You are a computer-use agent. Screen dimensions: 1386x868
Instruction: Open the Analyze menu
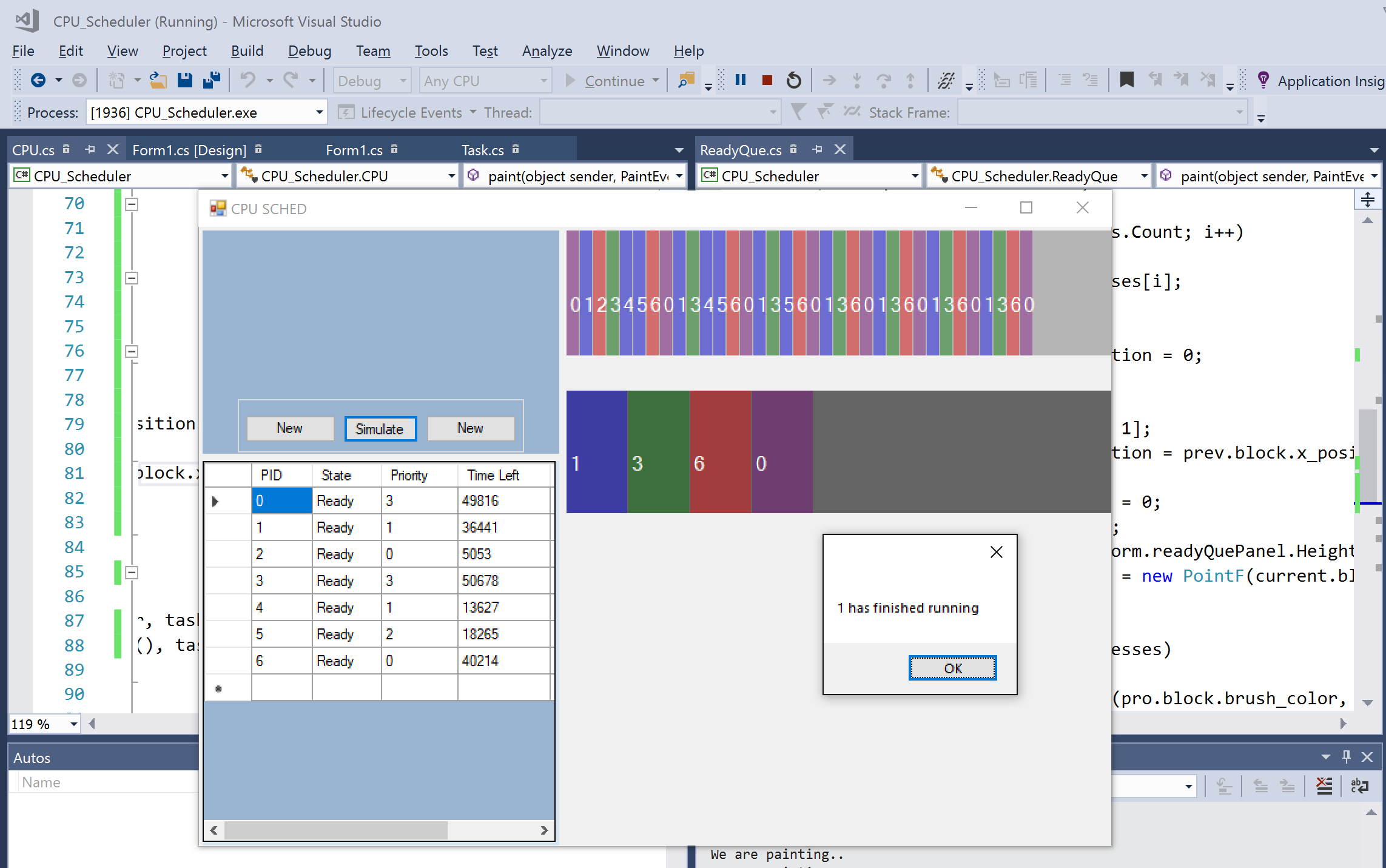[547, 50]
